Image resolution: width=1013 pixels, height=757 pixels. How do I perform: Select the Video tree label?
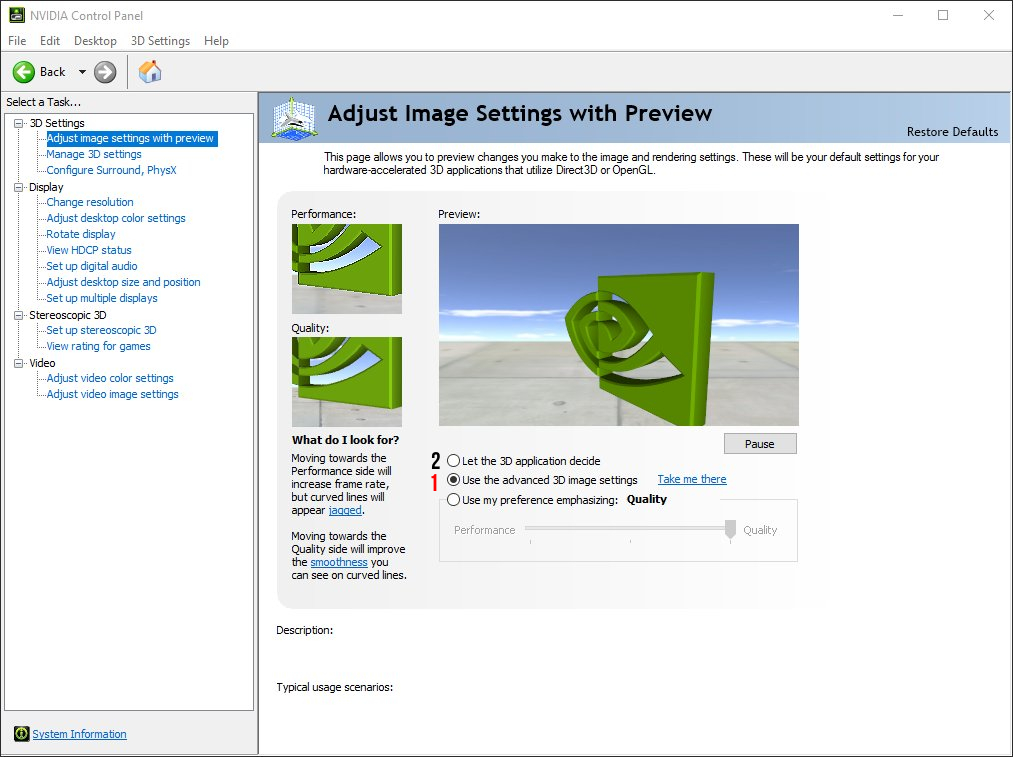pos(42,363)
